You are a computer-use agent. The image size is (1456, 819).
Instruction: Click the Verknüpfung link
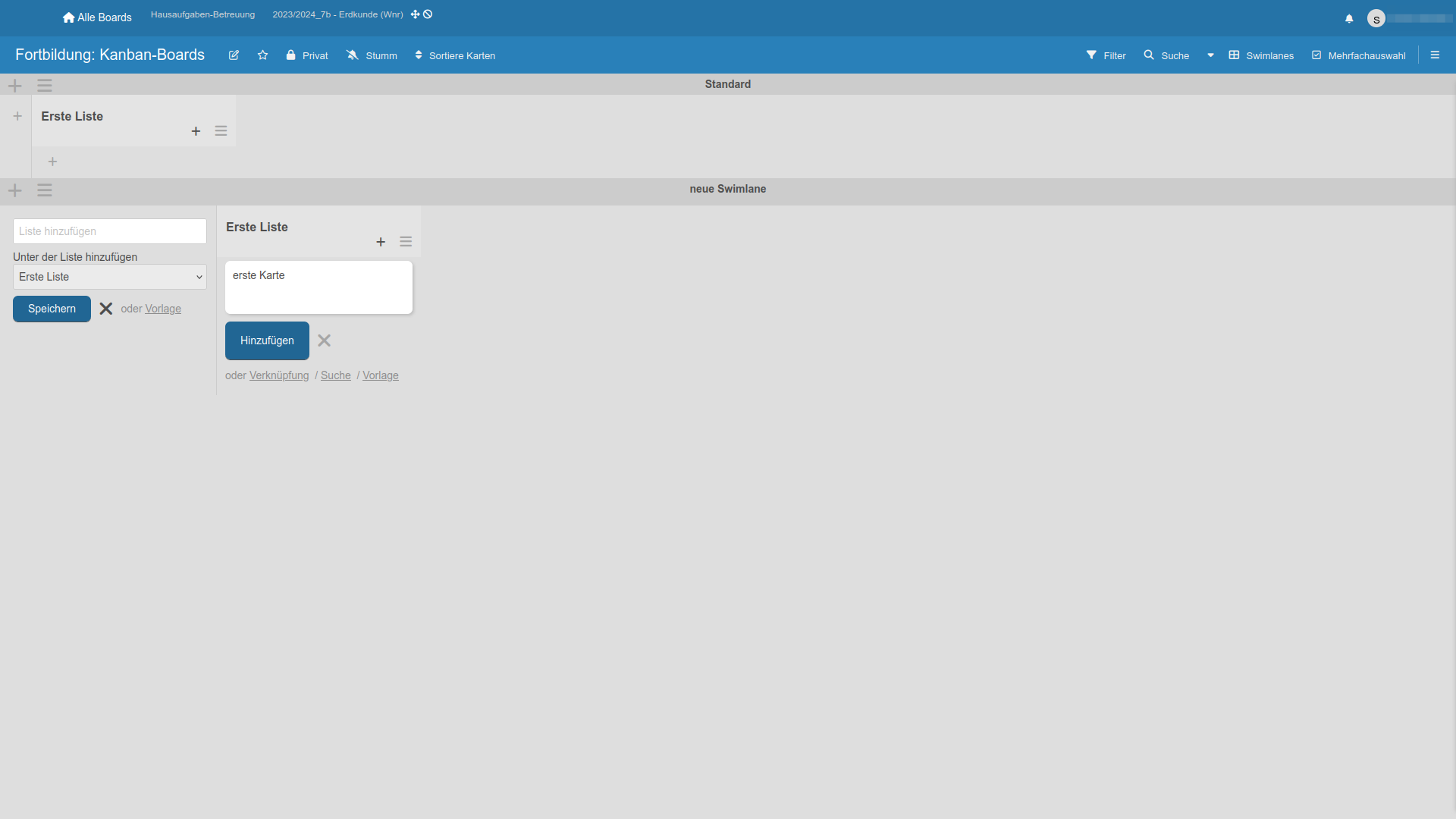tap(279, 375)
